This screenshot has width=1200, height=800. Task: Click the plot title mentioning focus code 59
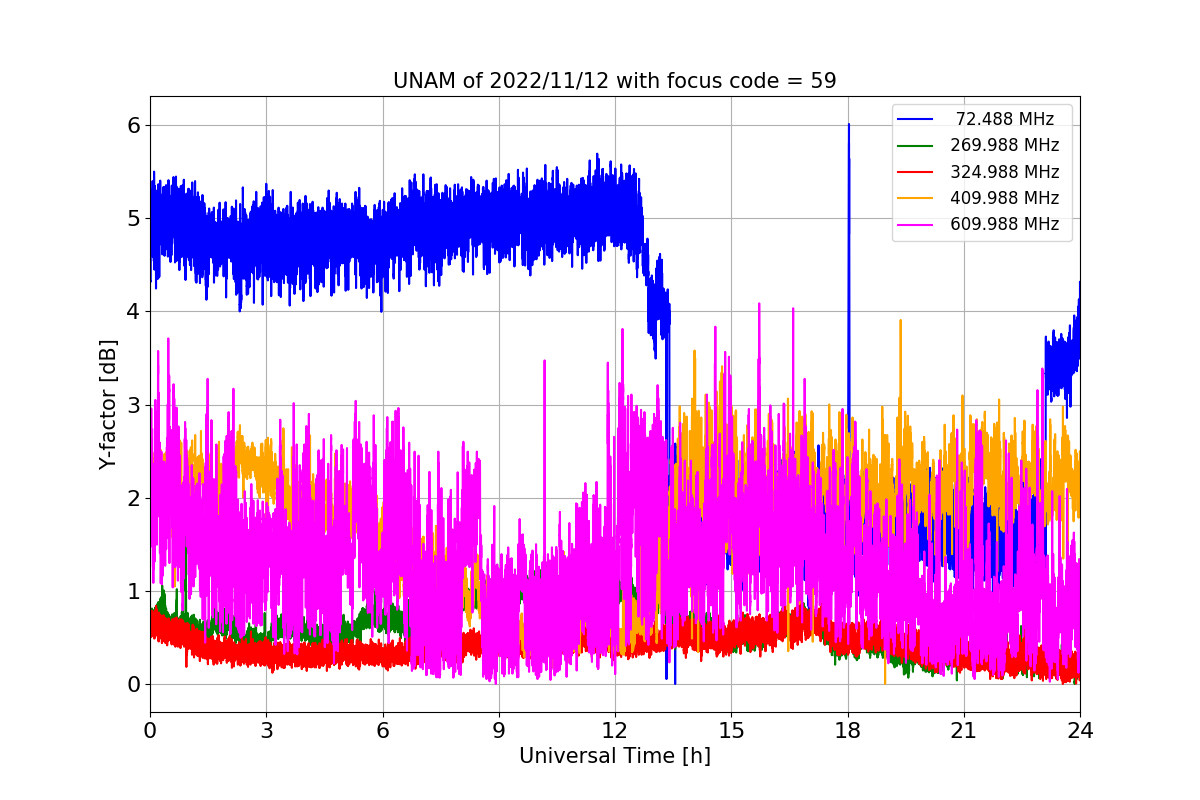(615, 81)
